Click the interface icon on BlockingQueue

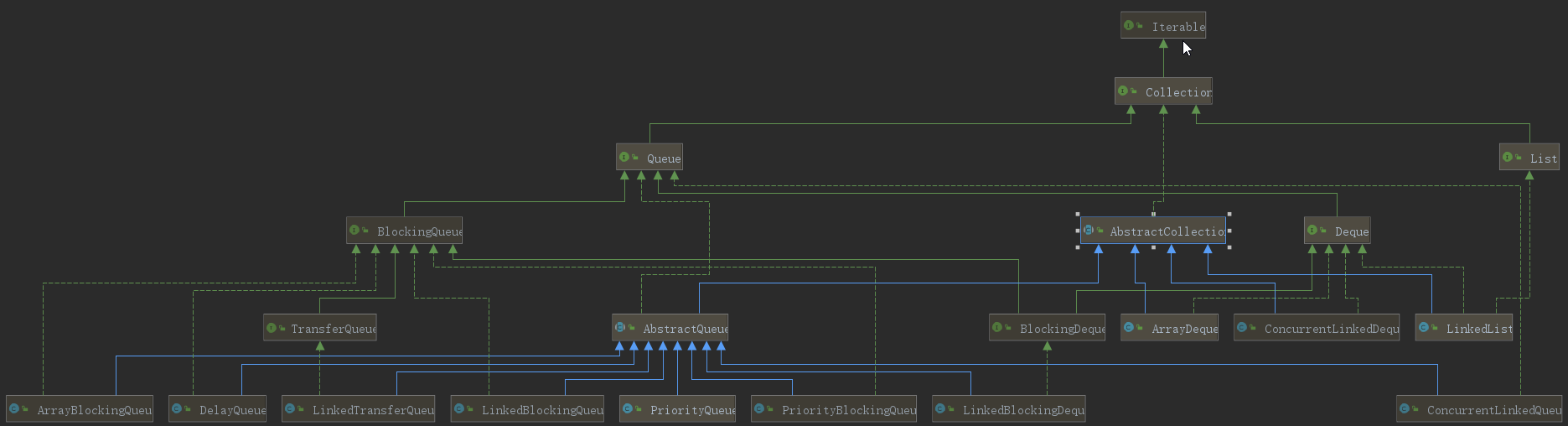pos(354,230)
